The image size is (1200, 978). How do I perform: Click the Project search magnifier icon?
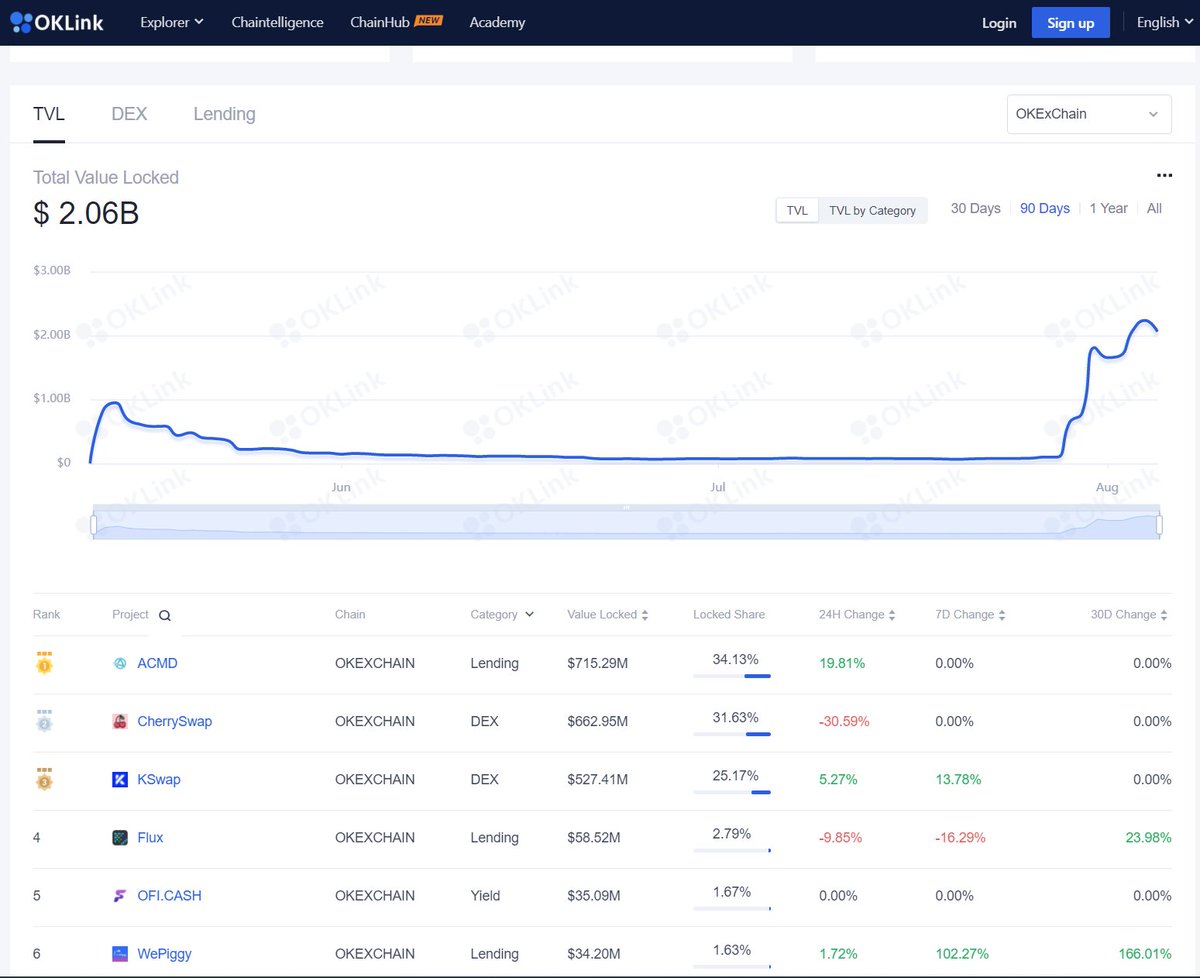[165, 616]
